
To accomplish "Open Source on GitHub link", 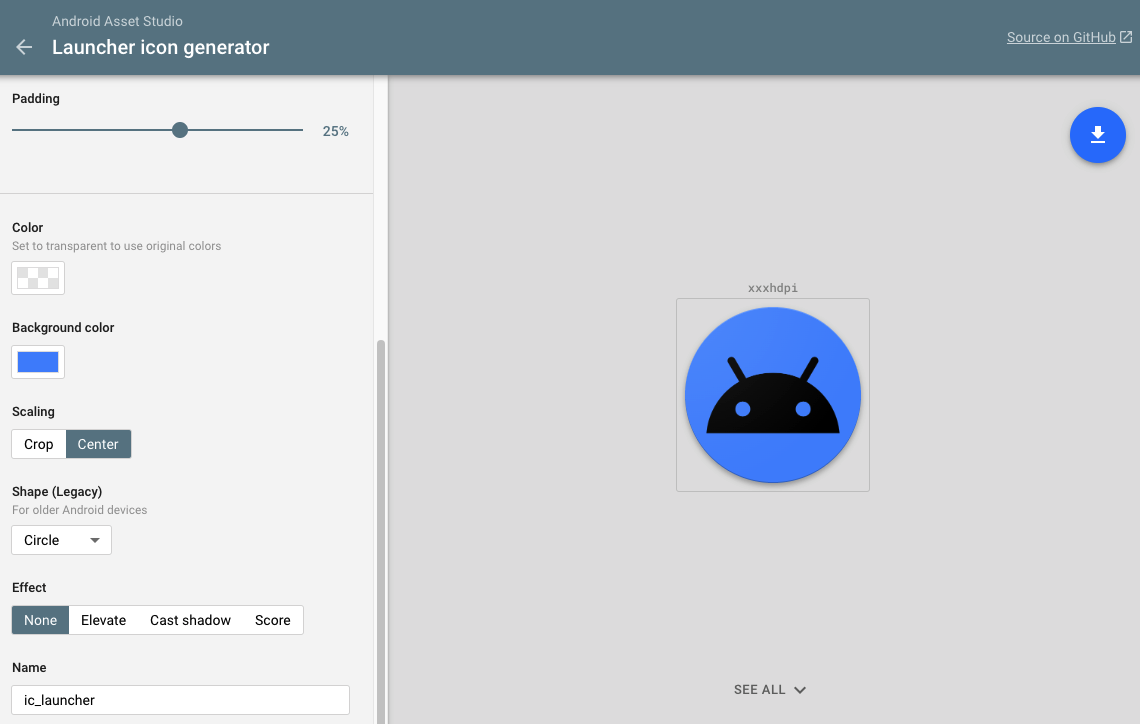I will click(1061, 37).
